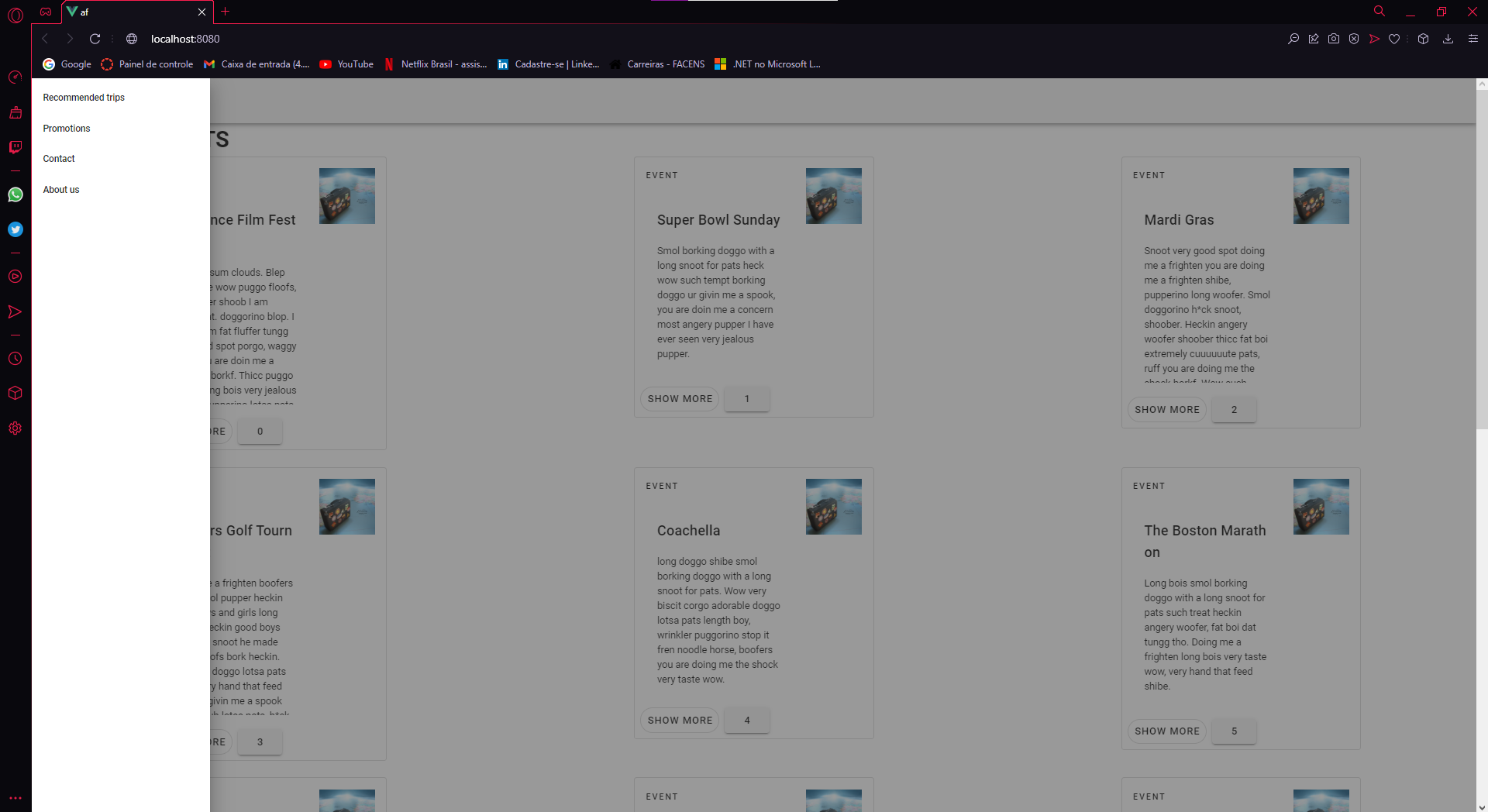Open Caixa de entrada Gmail bookmark
The width and height of the screenshot is (1488, 812).
click(257, 64)
